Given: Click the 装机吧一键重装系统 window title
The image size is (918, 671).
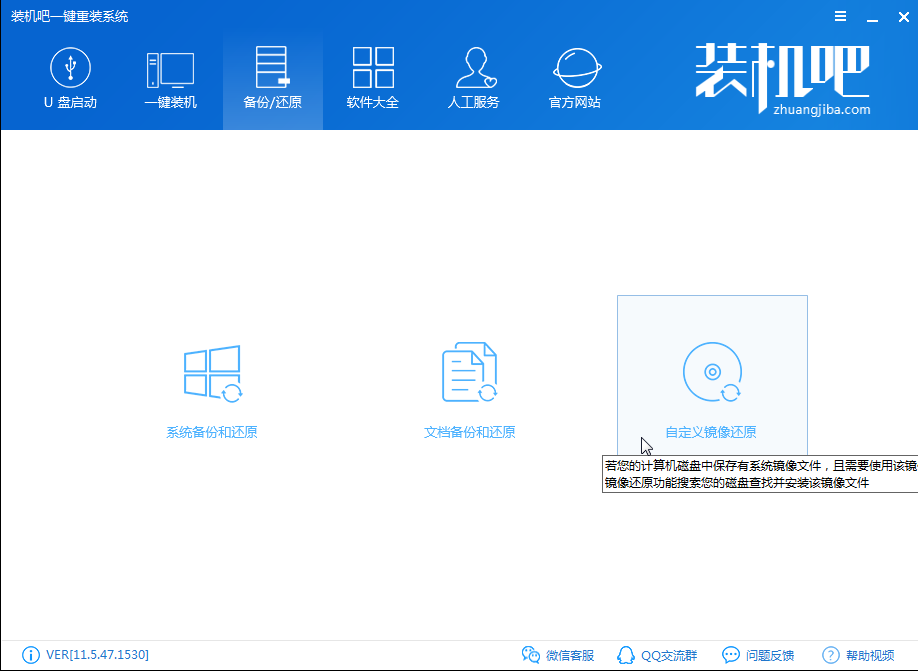Looking at the screenshot, I should [x=69, y=16].
